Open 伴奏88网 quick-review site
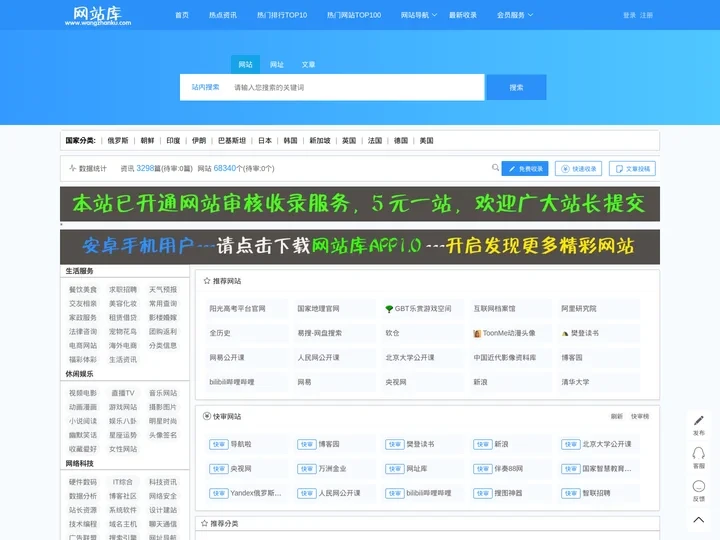This screenshot has width=720, height=540. click(x=508, y=469)
